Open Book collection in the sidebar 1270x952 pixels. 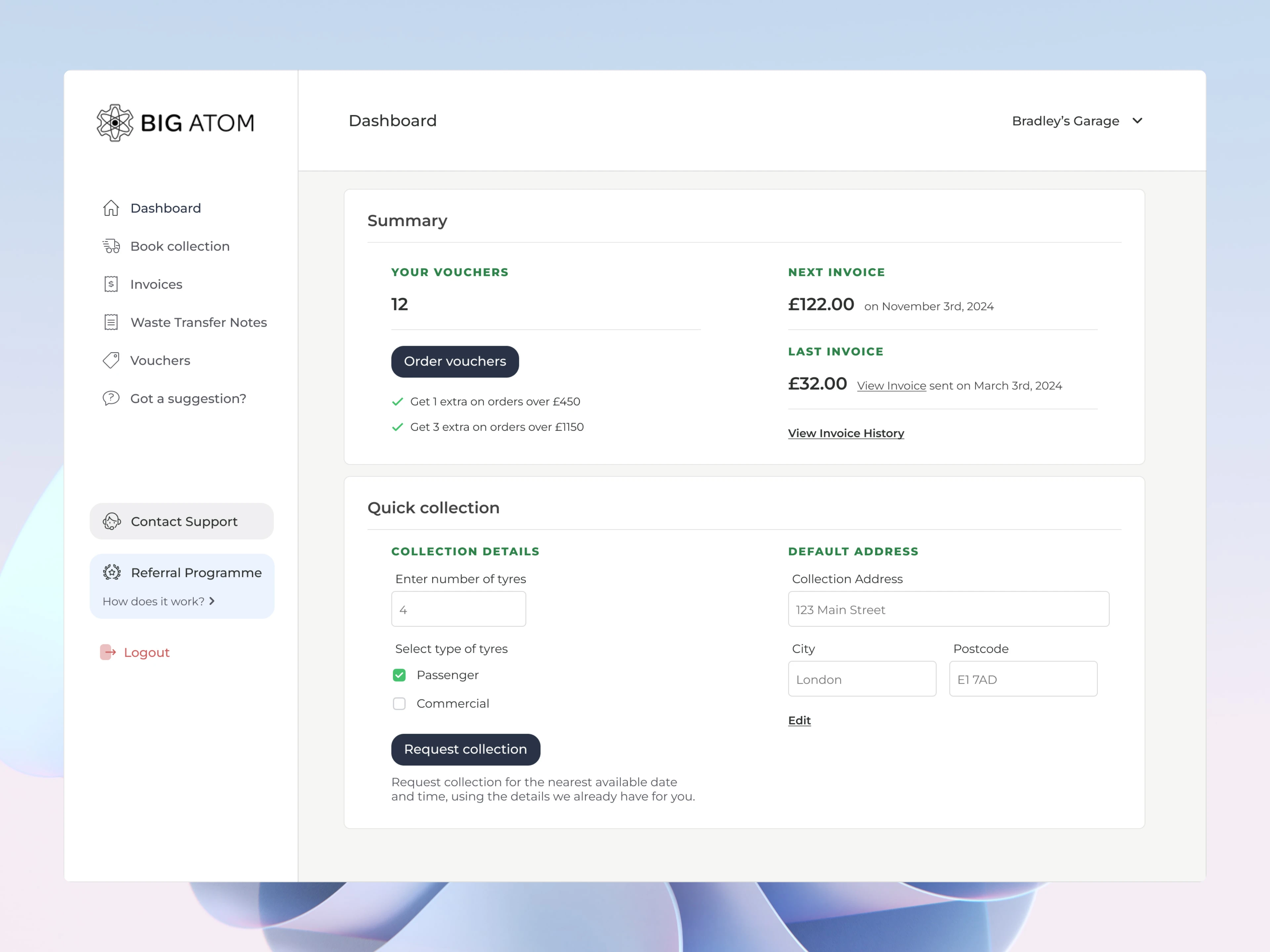(180, 246)
